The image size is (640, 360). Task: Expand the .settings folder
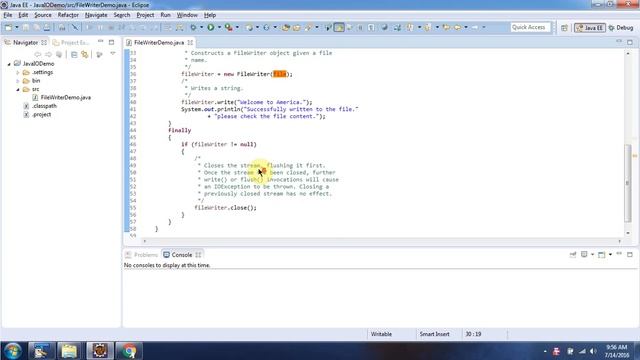(18, 73)
